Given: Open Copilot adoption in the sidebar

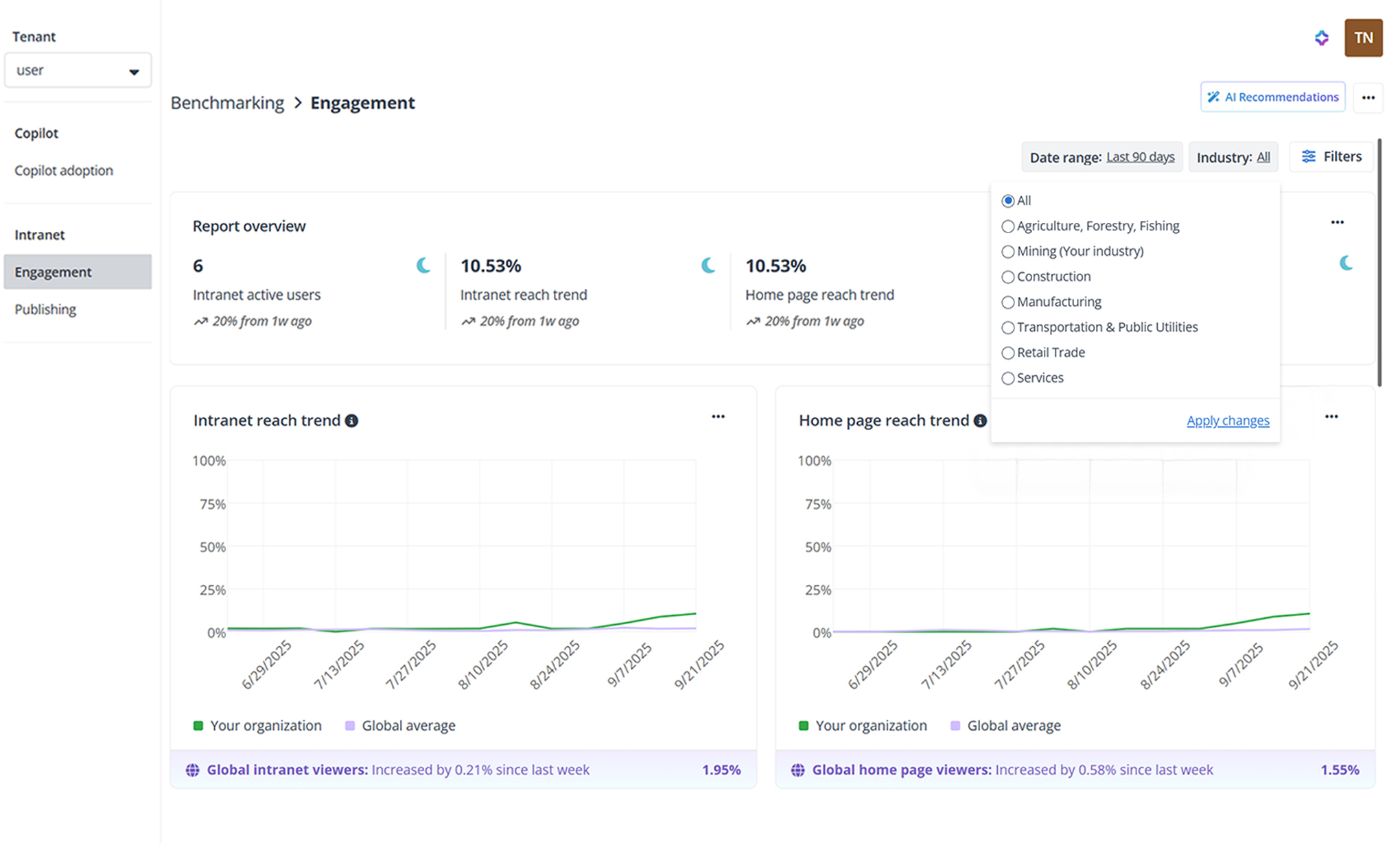Looking at the screenshot, I should click(x=64, y=170).
